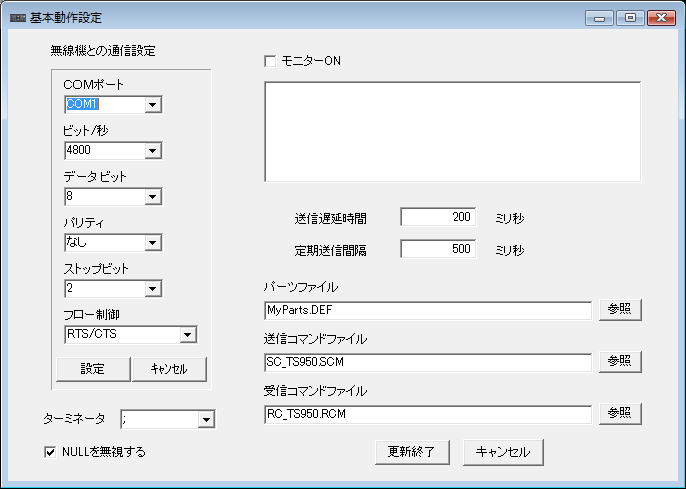Click the app icon in title bar

(x=17, y=18)
